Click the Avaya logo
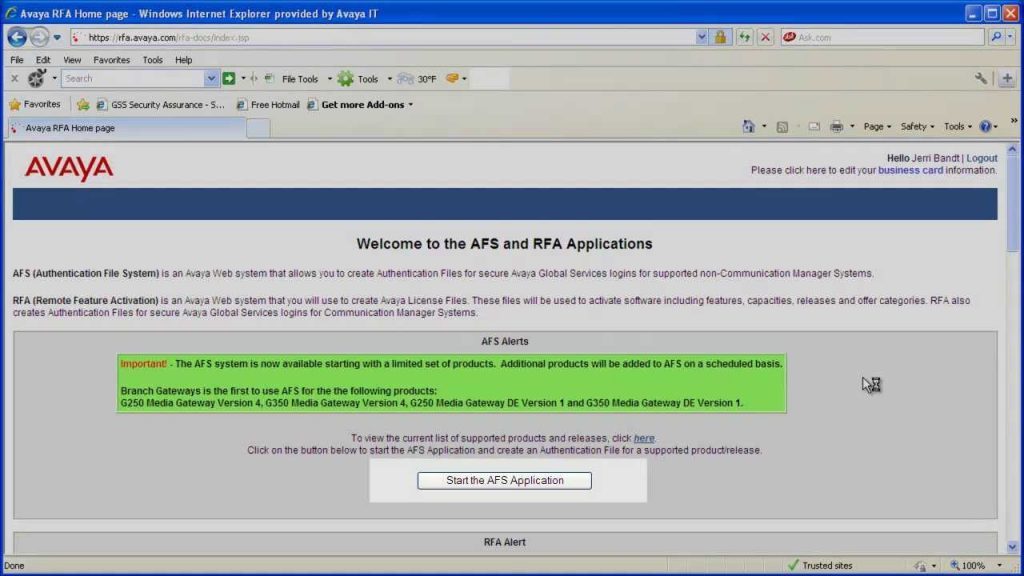 (69, 168)
